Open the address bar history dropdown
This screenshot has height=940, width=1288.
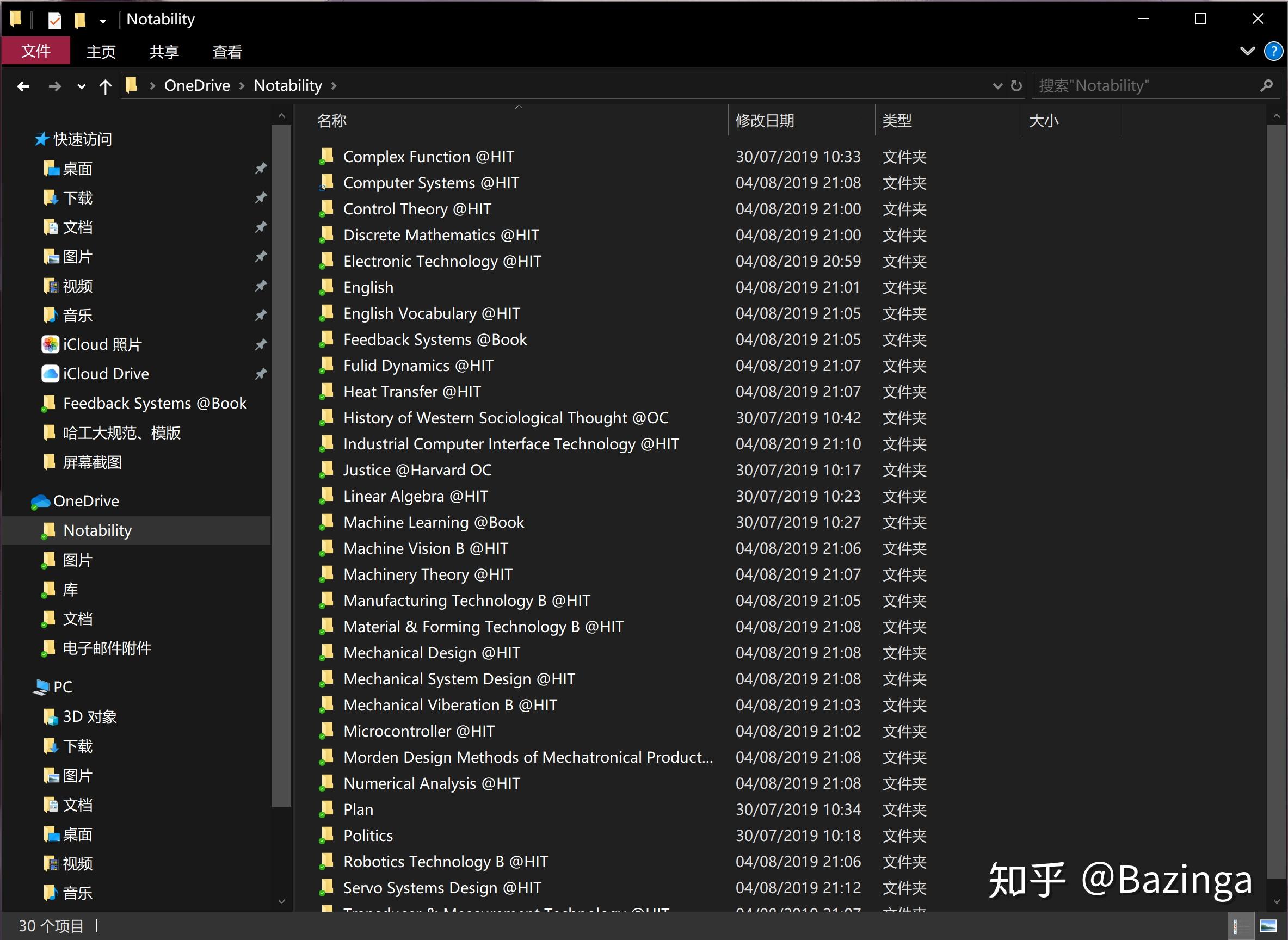(x=997, y=86)
